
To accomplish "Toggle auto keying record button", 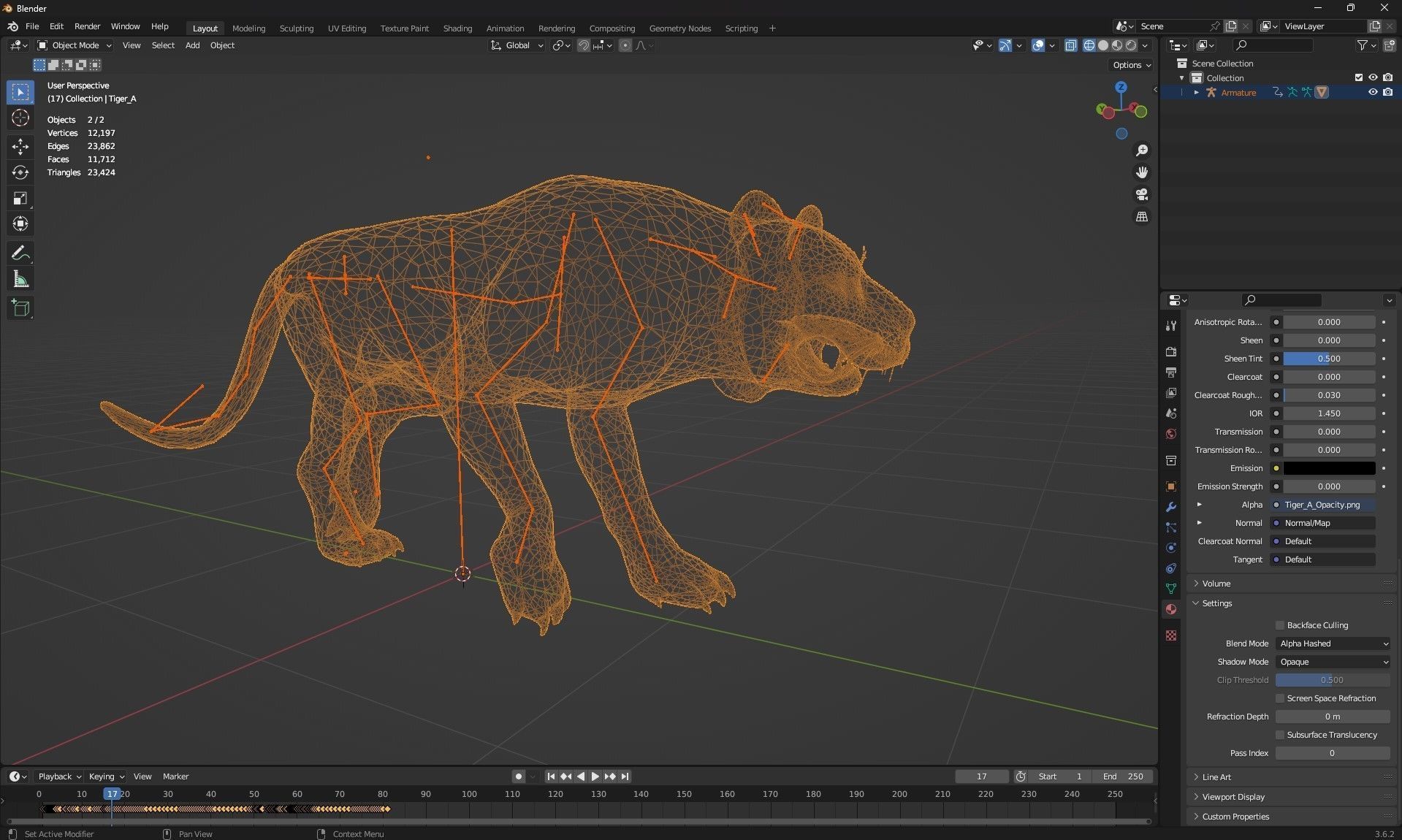I will point(519,776).
